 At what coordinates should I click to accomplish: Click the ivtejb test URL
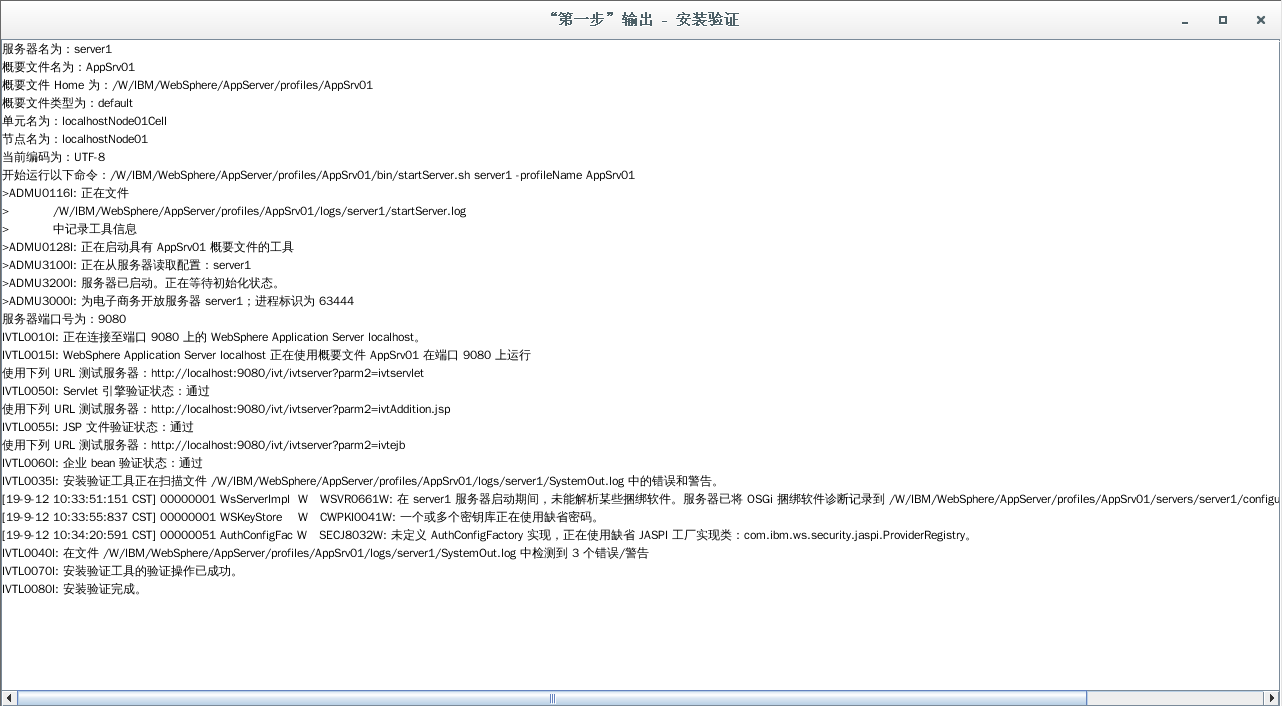pos(280,445)
